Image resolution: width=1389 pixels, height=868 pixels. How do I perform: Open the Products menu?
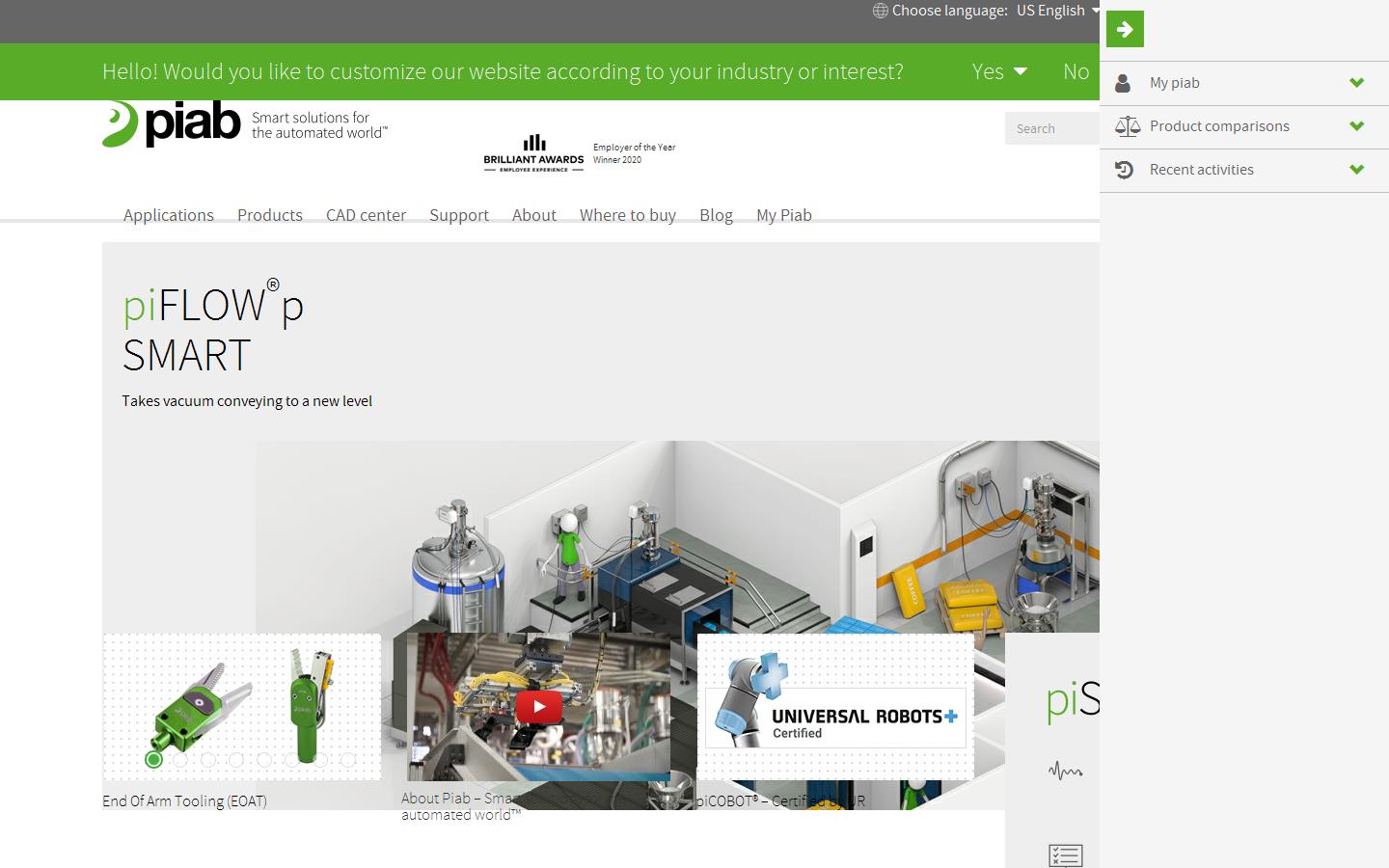click(270, 215)
